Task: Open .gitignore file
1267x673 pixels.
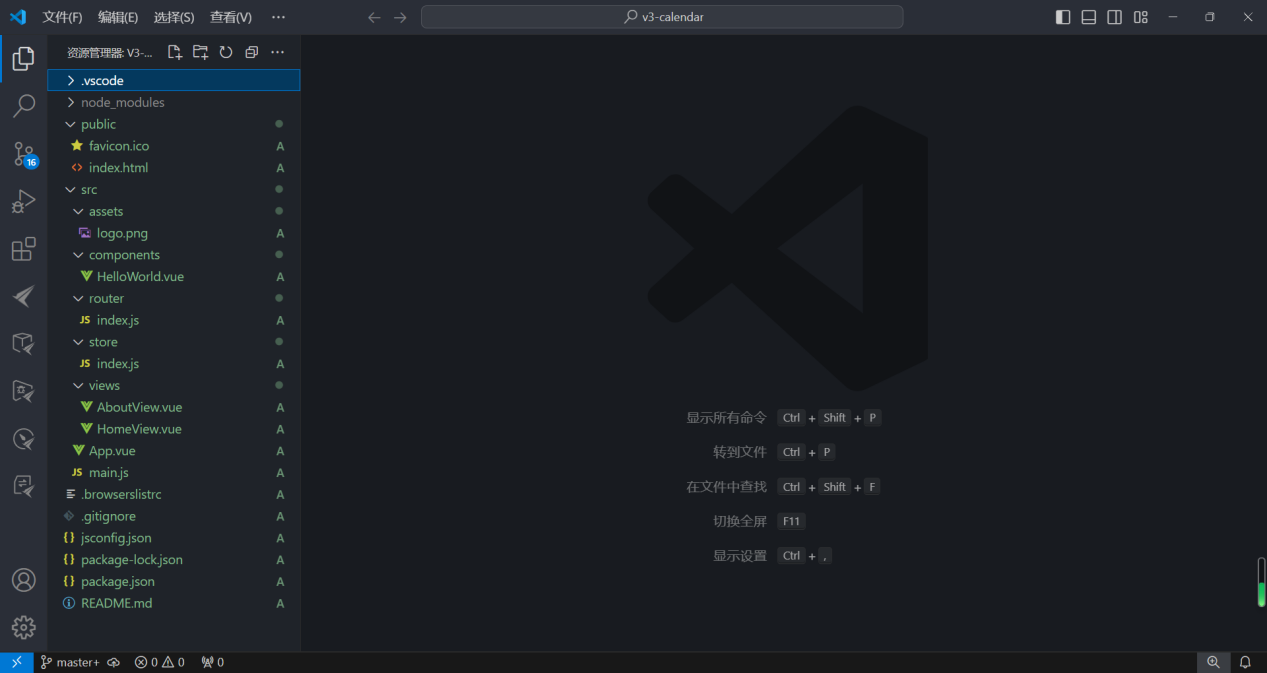Action: pos(174,516)
